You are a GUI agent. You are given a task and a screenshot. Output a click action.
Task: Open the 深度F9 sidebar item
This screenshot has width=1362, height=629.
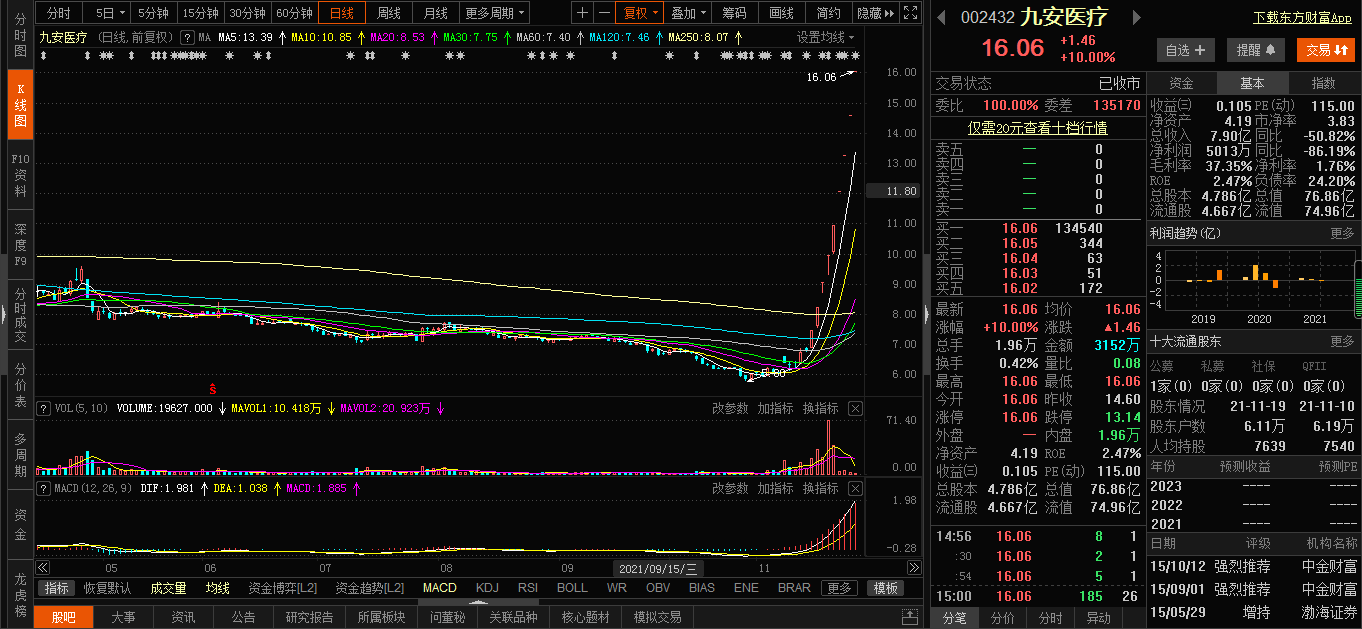[x=20, y=245]
